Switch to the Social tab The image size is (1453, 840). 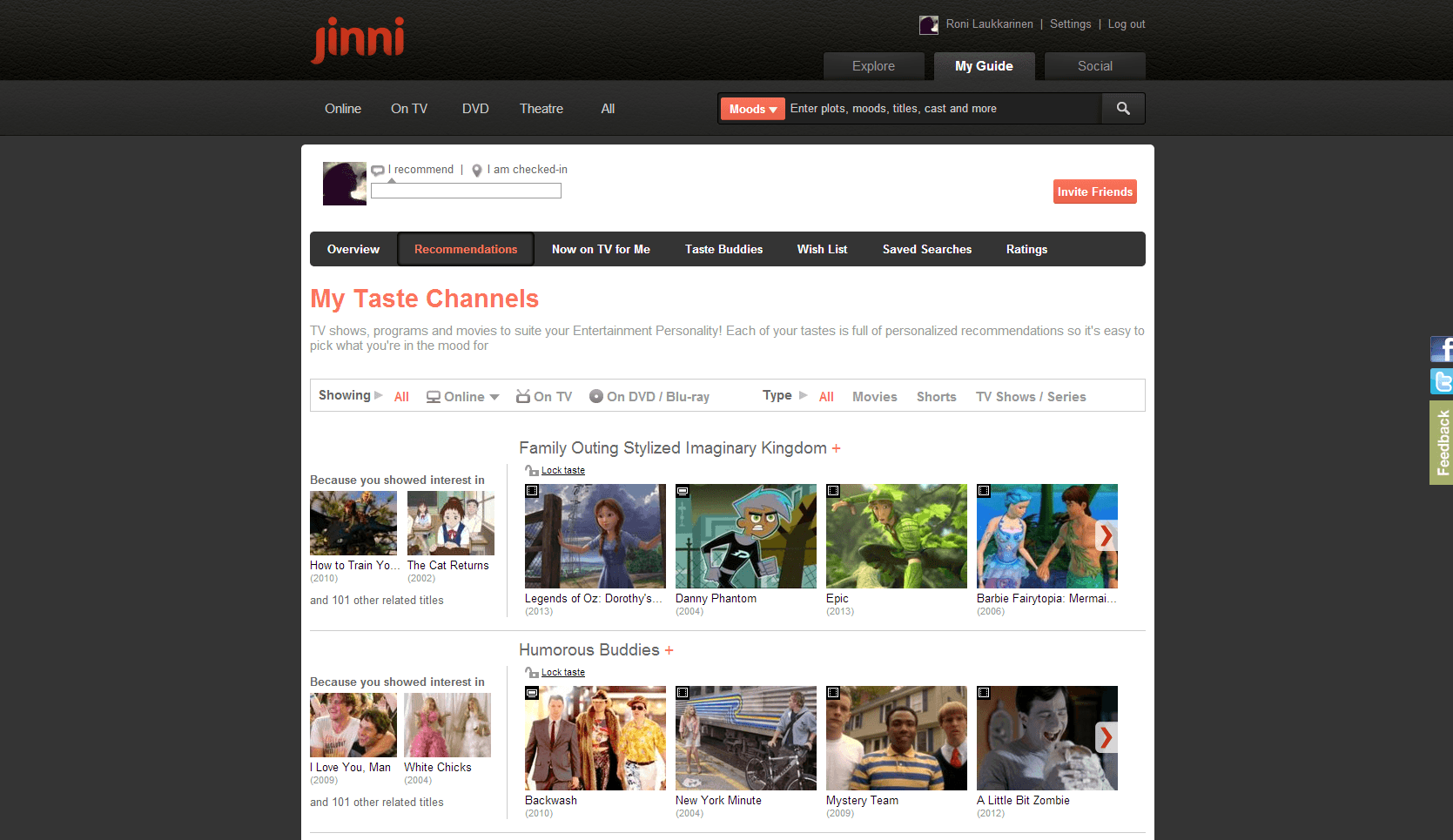pyautogui.click(x=1095, y=66)
